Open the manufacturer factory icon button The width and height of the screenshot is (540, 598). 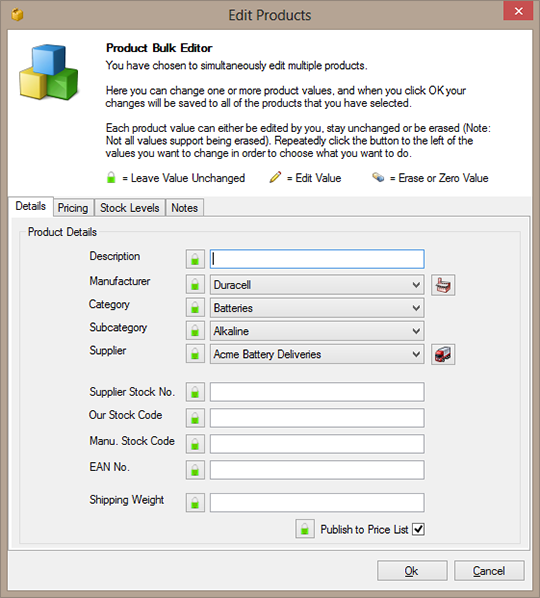tap(443, 285)
